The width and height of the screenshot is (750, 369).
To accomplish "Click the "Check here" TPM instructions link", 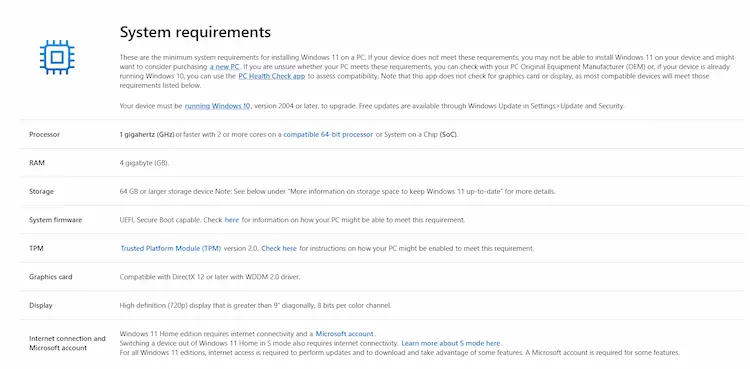I will (279, 249).
